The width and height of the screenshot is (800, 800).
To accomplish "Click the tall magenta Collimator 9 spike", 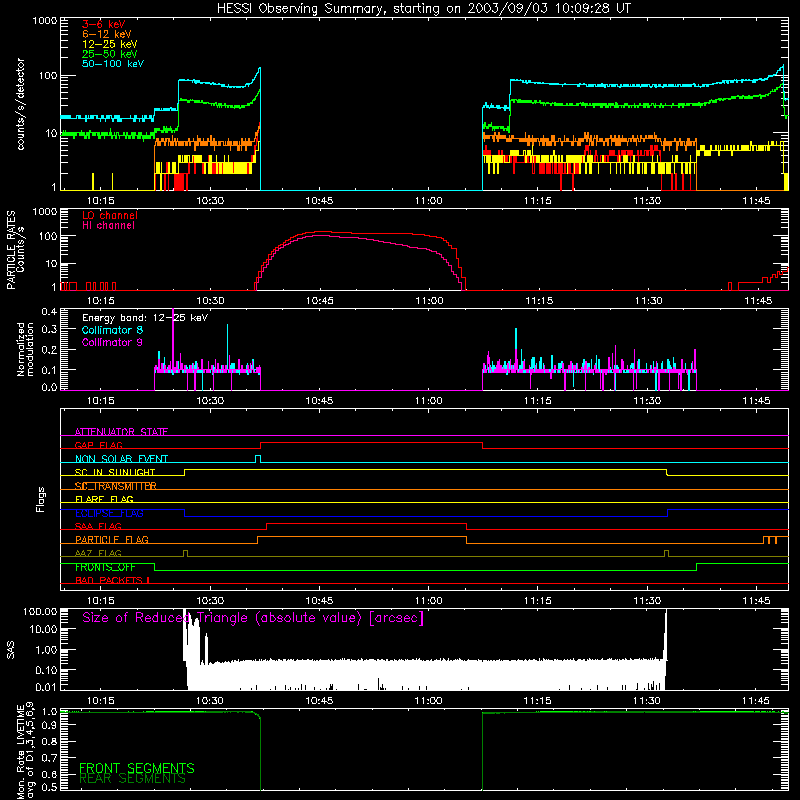I will (173, 337).
